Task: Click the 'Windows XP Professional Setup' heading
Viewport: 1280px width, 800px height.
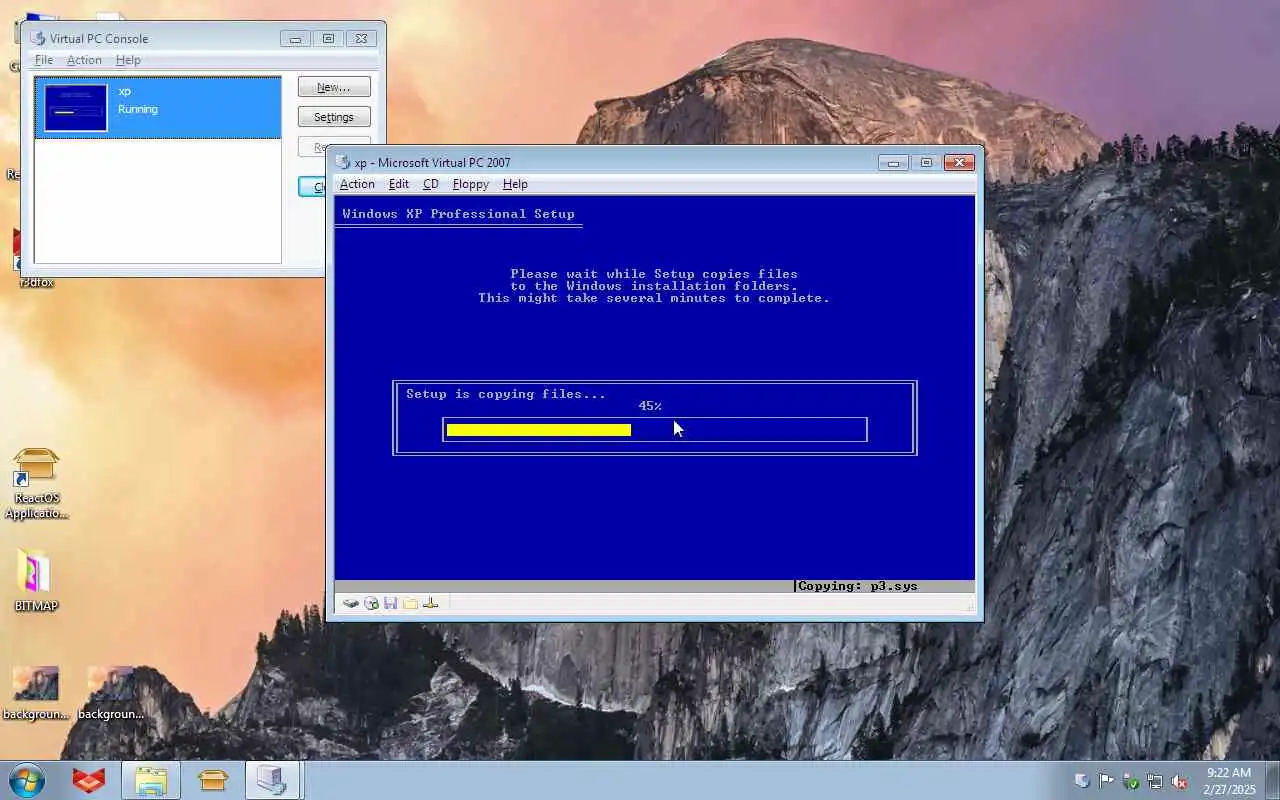Action: coord(458,214)
